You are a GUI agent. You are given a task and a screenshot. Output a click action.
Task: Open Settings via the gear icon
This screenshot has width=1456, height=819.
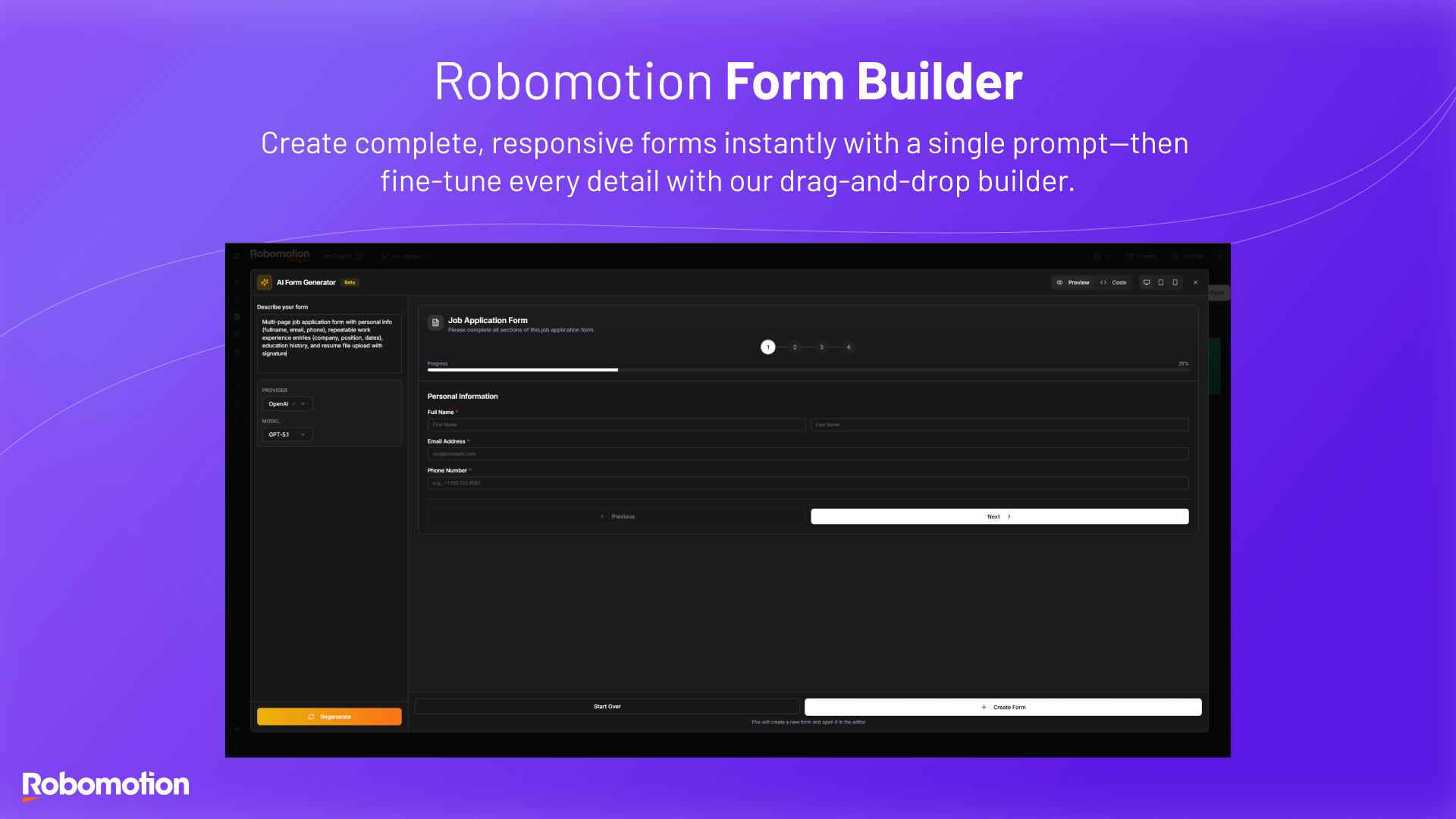(x=1176, y=256)
